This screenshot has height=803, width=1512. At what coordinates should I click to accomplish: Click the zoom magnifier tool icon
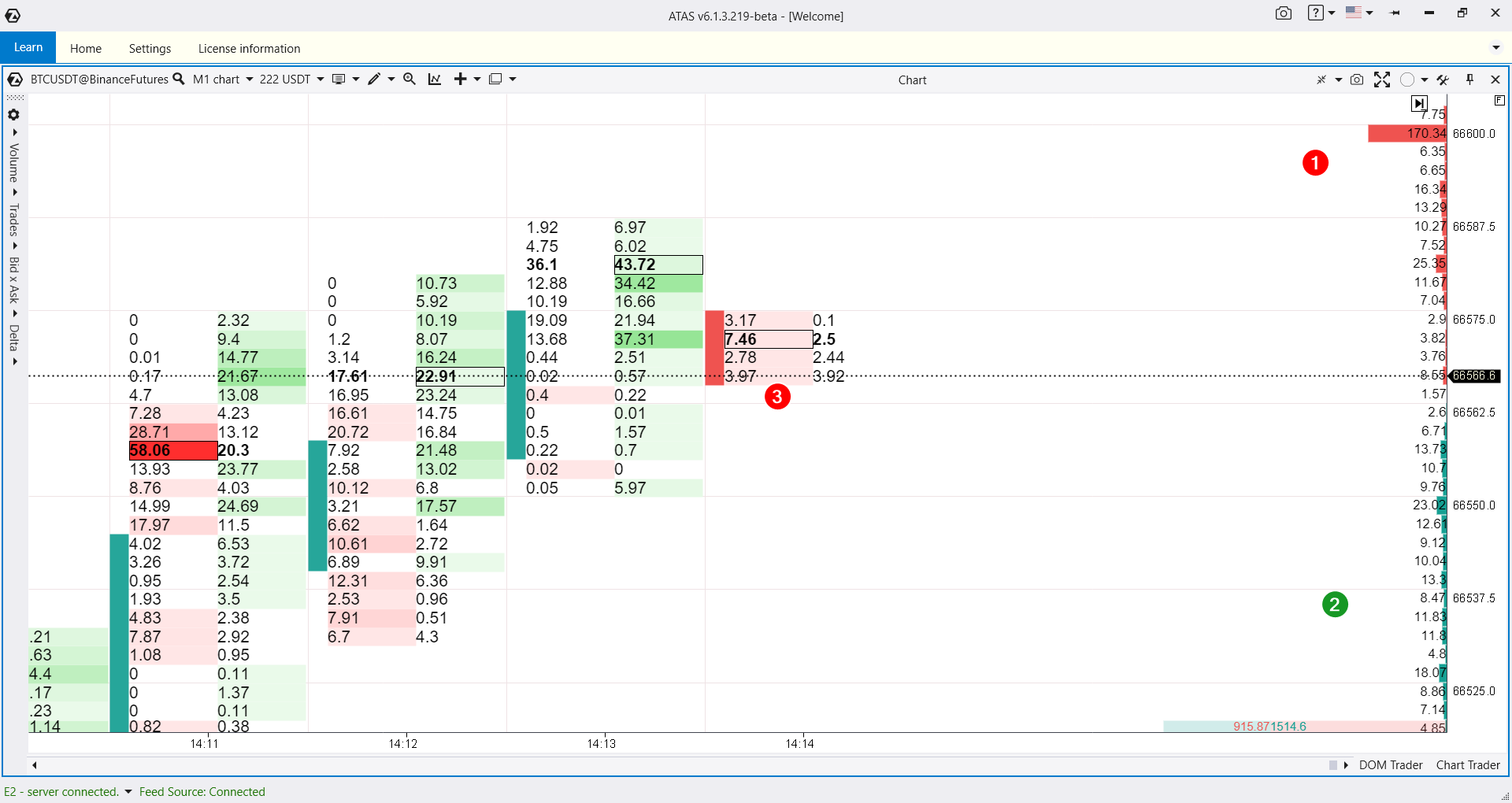click(409, 79)
